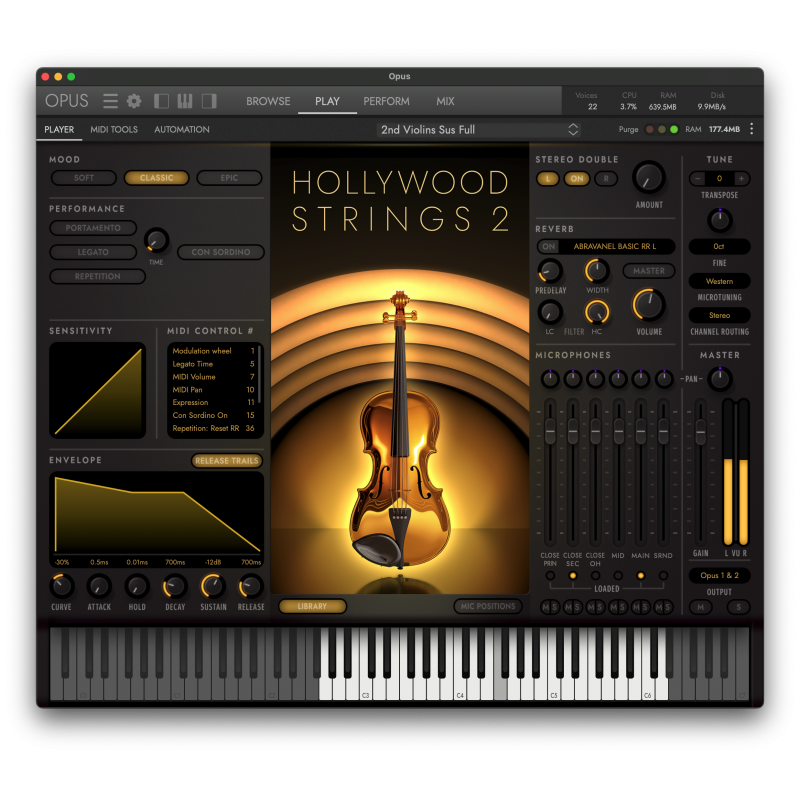Click the Library button
Image resolution: width=800 pixels, height=800 pixels.
(x=312, y=606)
